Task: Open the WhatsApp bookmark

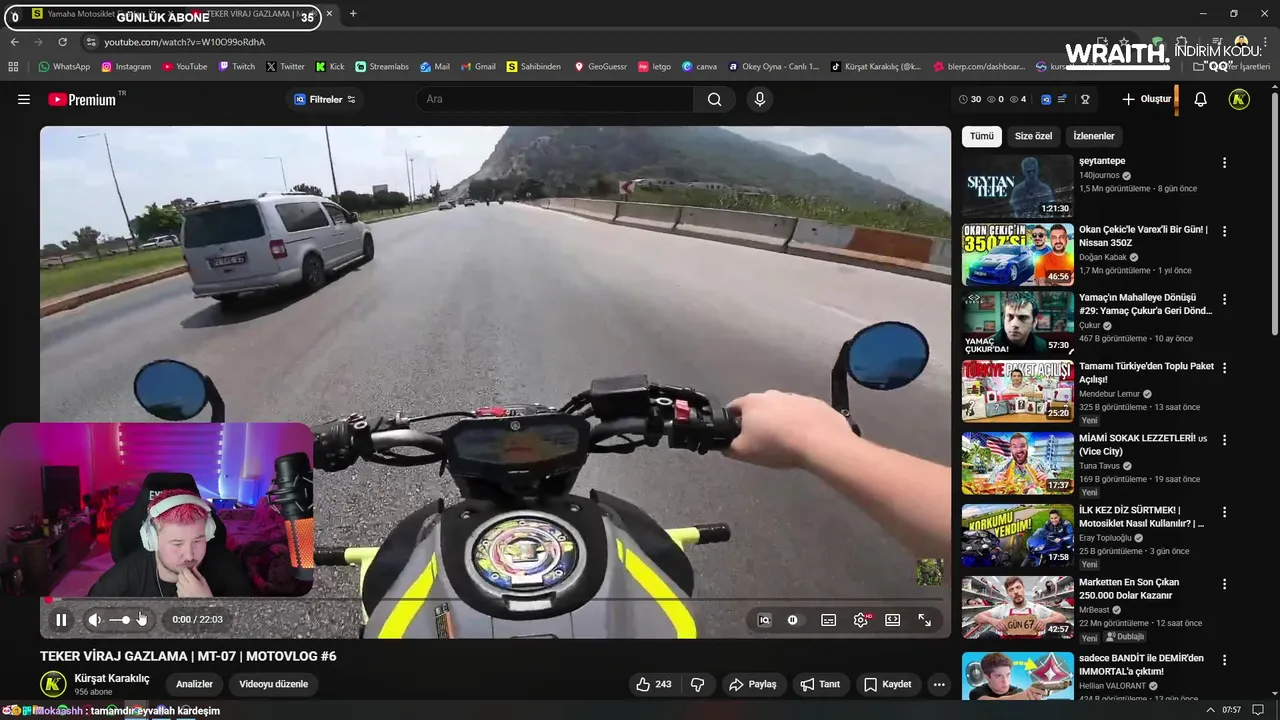Action: (64, 67)
